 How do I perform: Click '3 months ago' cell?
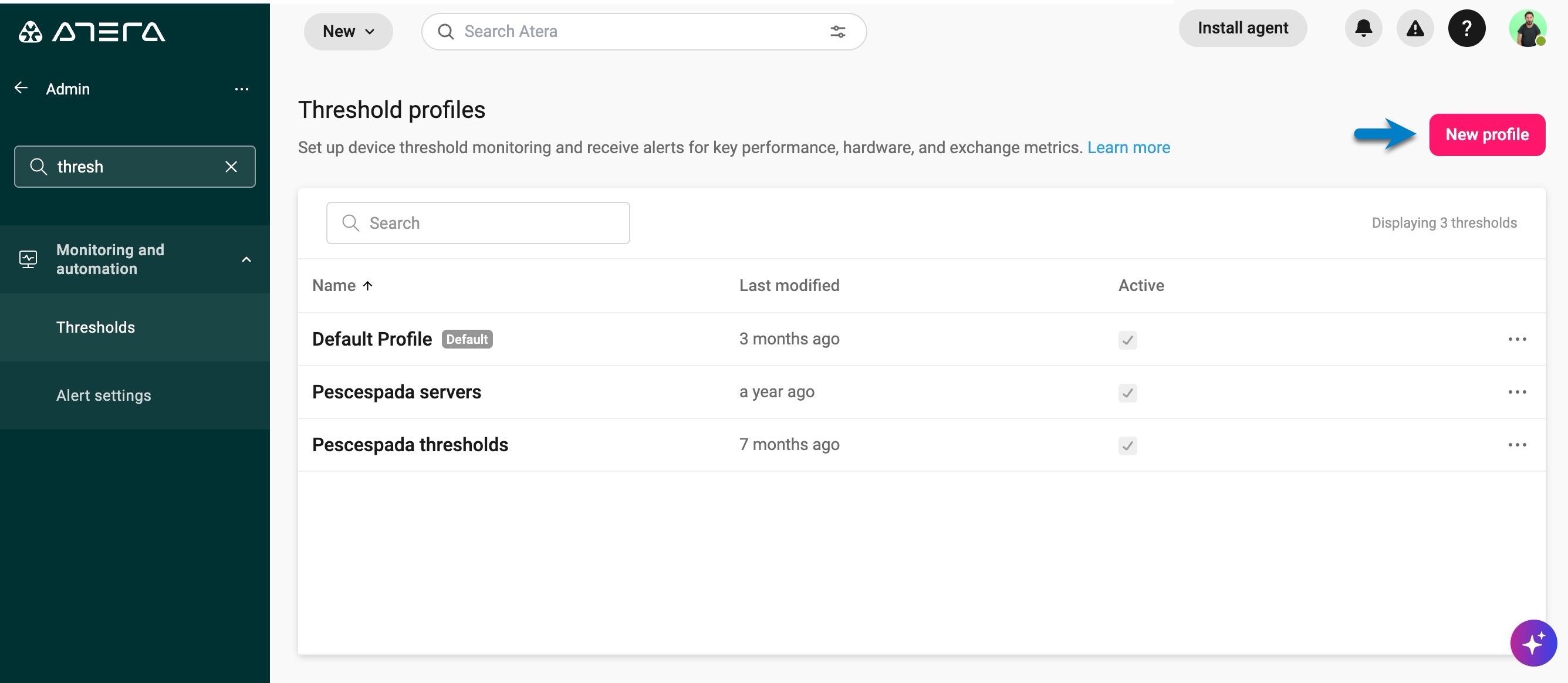pyautogui.click(x=789, y=339)
